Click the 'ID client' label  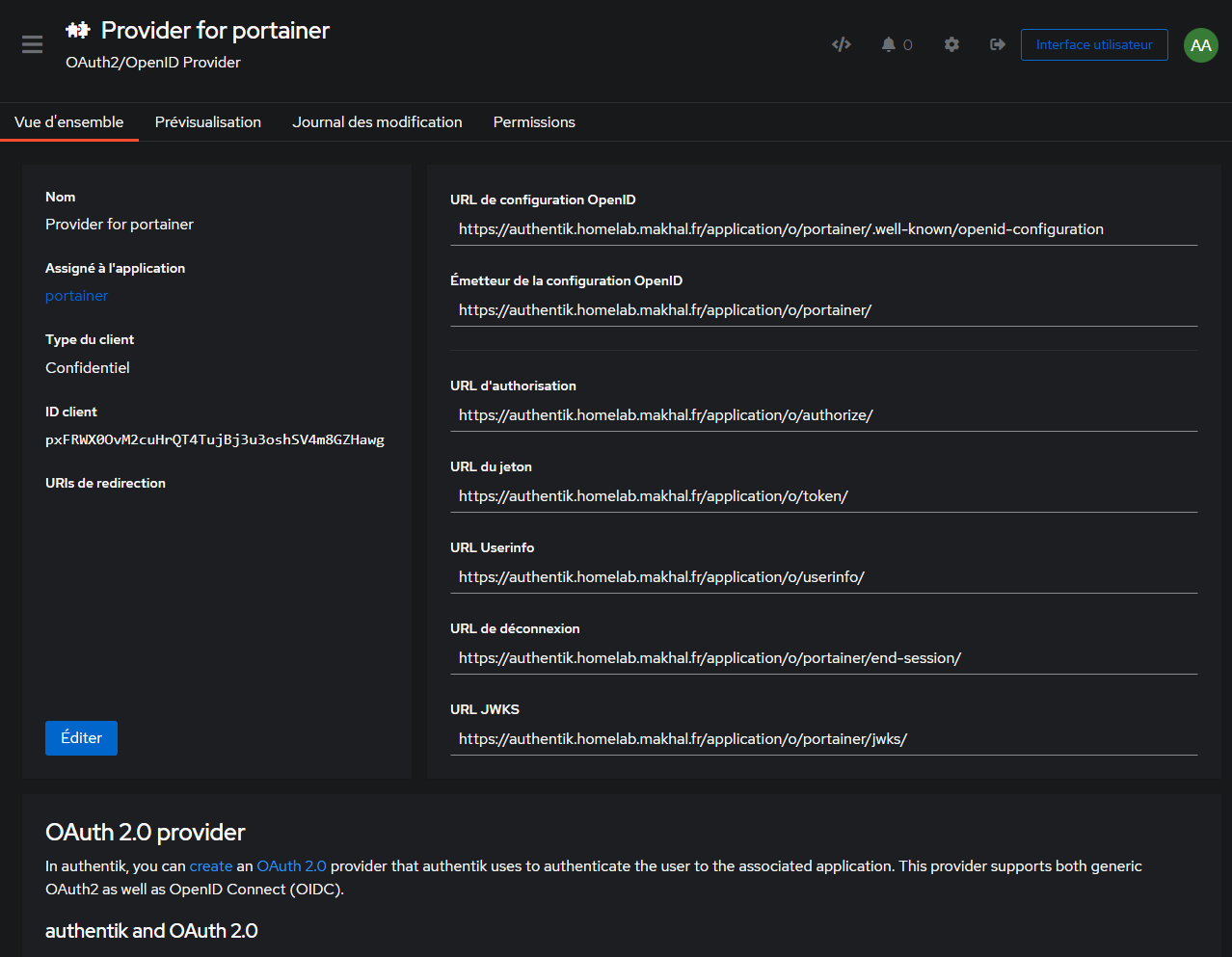pyautogui.click(x=71, y=412)
